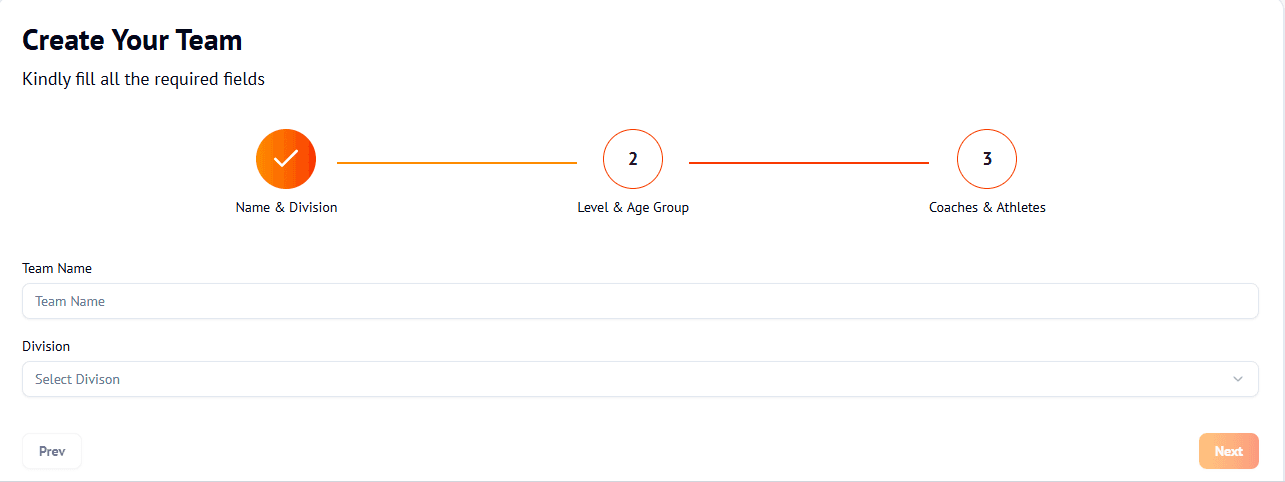
Task: Focus the Team Name input field
Action: [x=640, y=301]
